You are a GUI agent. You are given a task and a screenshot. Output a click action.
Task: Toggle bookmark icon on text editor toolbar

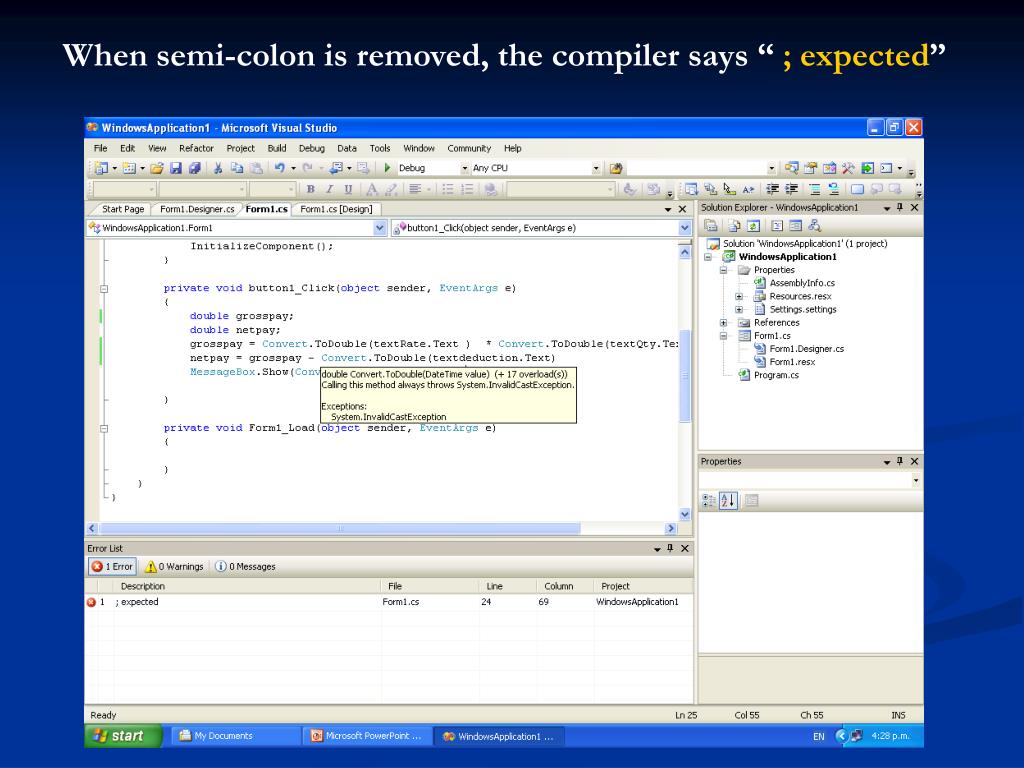[857, 189]
